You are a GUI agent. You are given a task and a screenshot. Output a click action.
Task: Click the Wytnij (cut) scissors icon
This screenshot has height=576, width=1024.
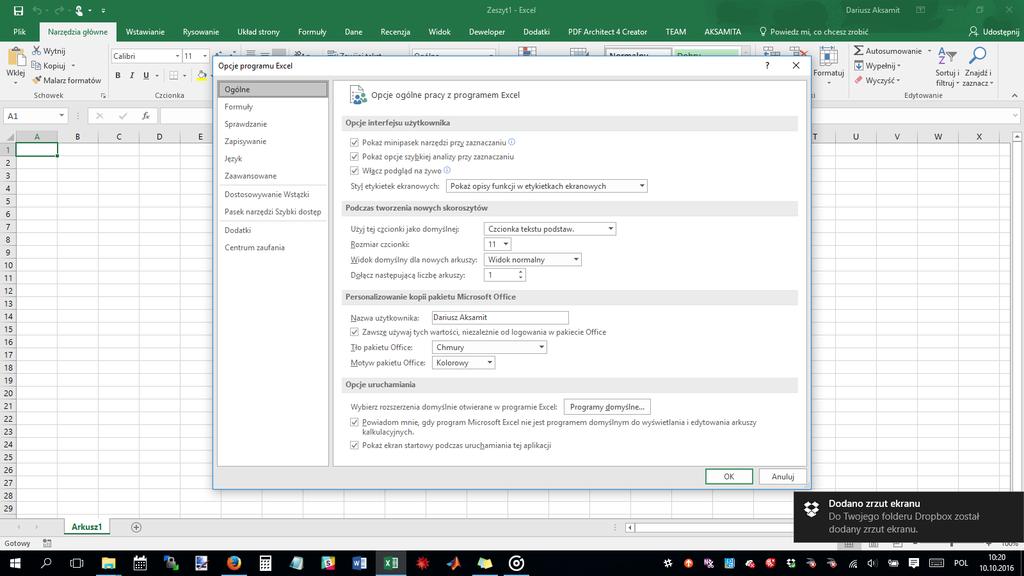point(37,51)
